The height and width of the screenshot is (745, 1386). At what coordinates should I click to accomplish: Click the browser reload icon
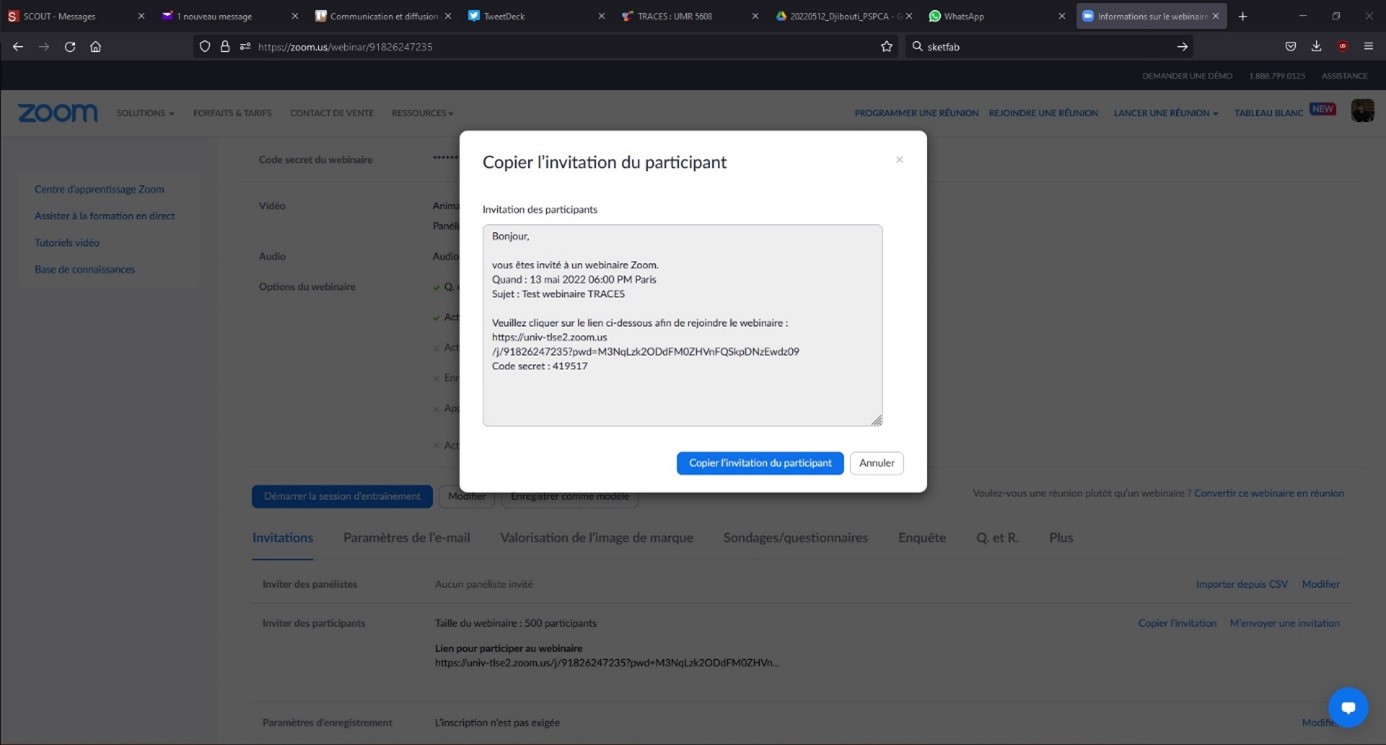click(70, 47)
